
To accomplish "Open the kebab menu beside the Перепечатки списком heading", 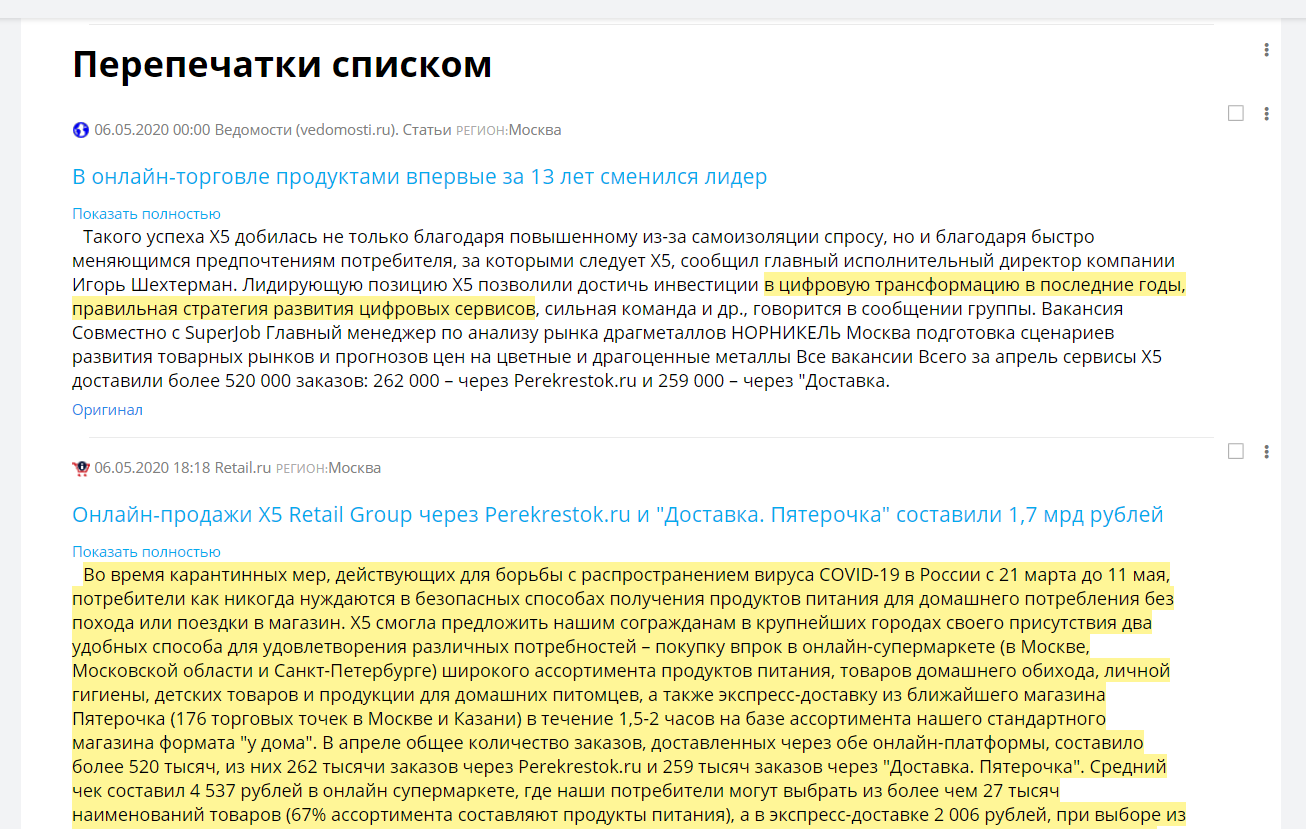I will (x=1266, y=50).
